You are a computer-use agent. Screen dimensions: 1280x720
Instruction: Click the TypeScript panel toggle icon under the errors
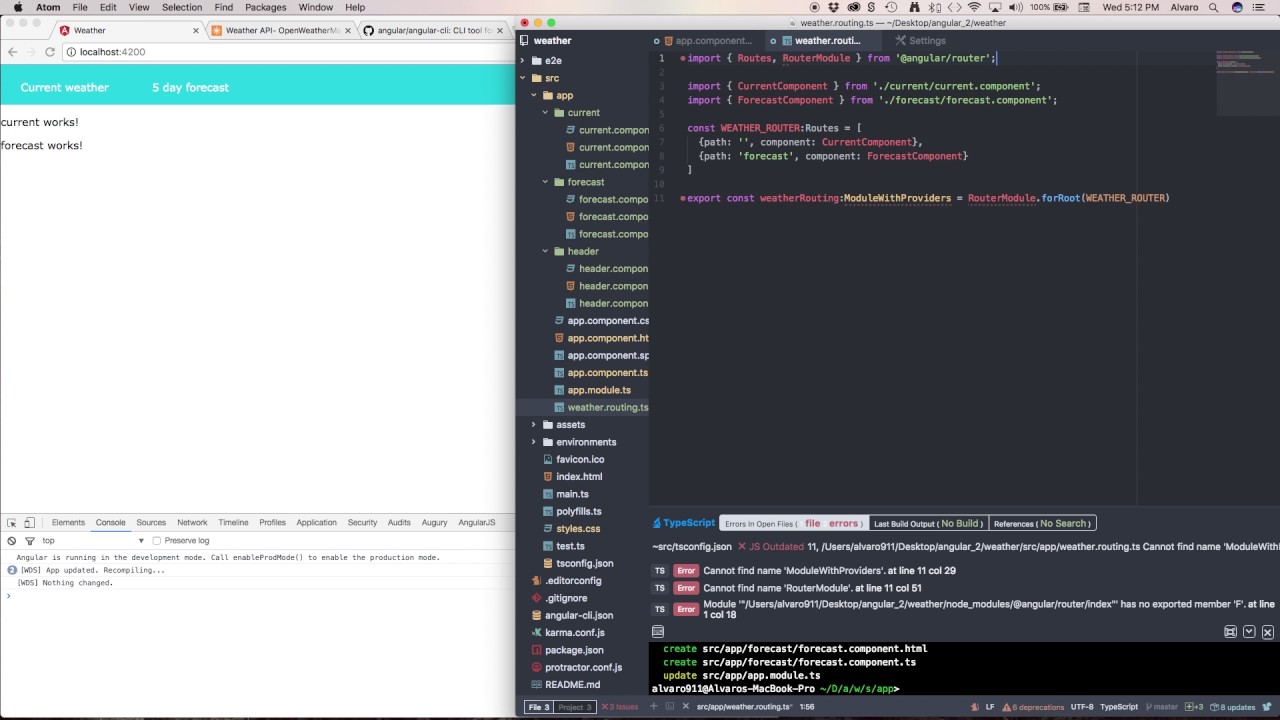658,632
